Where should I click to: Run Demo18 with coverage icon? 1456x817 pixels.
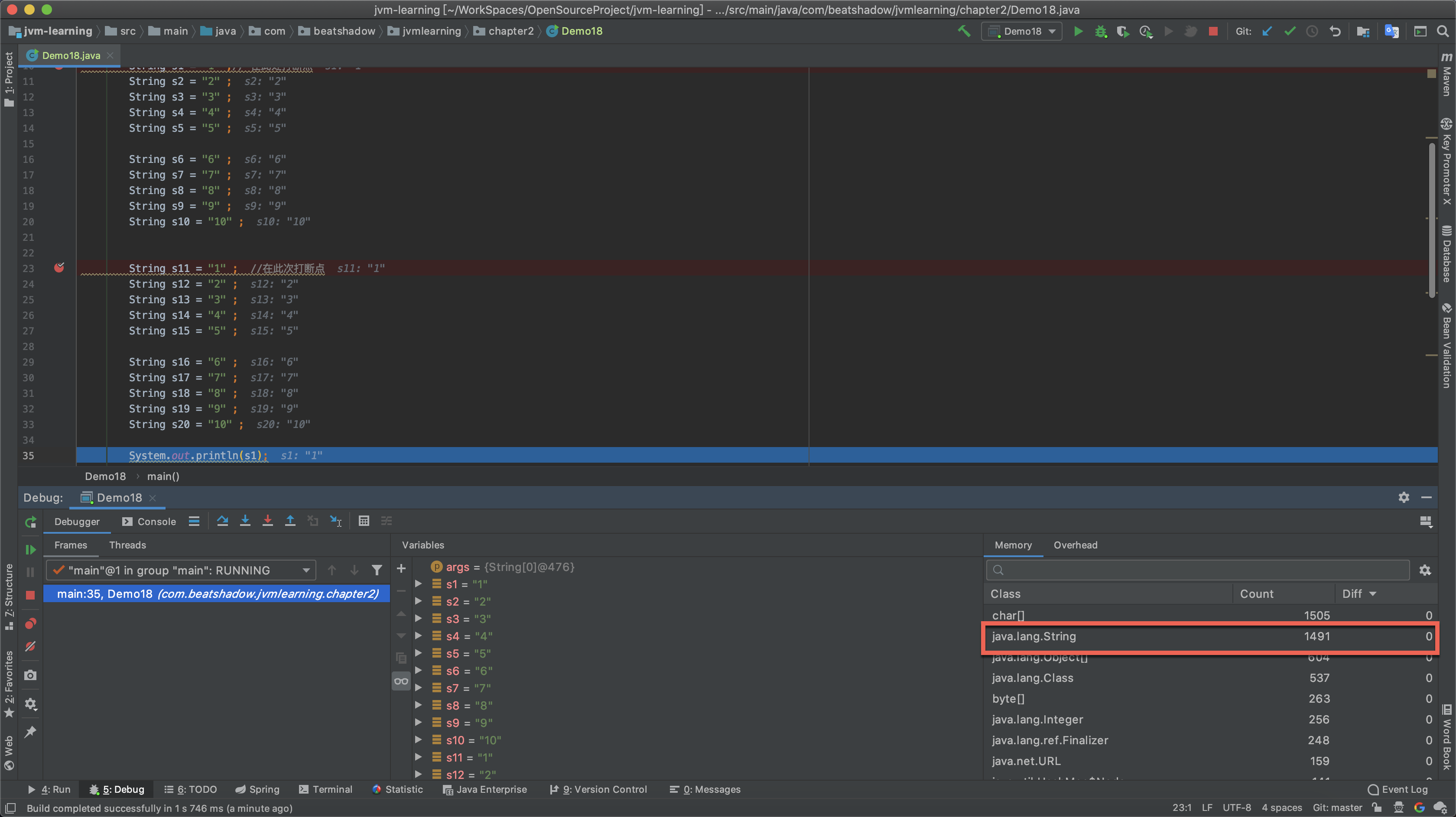pyautogui.click(x=1122, y=31)
